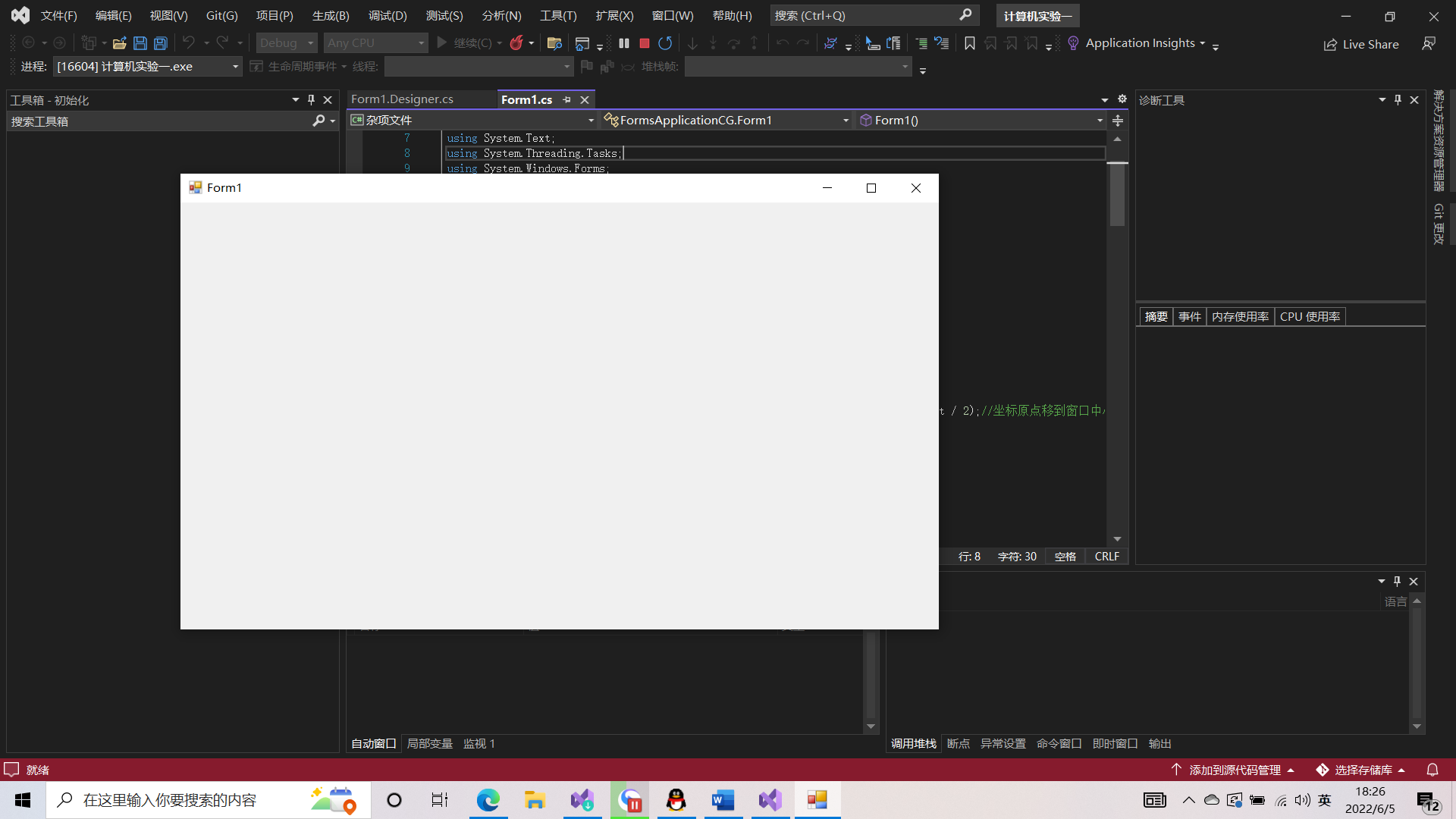This screenshot has width=1456, height=819.
Task: Open the feedback icon next to Live Share
Action: click(1429, 43)
